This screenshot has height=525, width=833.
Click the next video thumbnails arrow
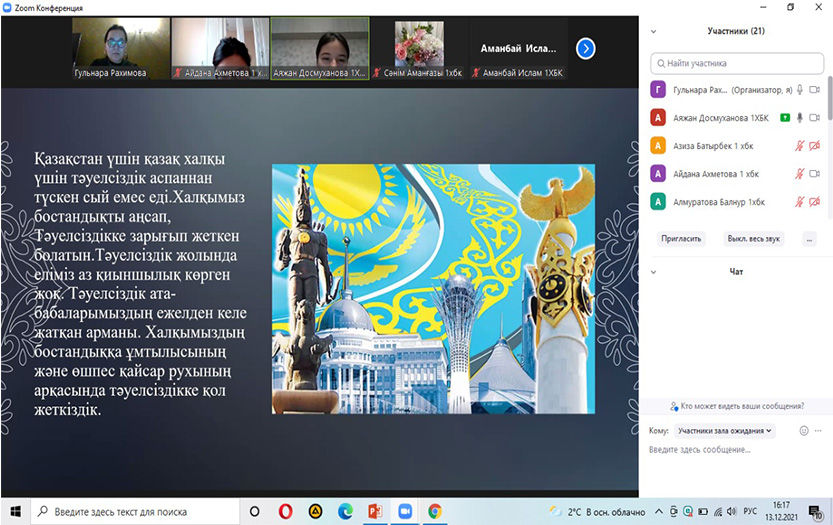point(586,48)
